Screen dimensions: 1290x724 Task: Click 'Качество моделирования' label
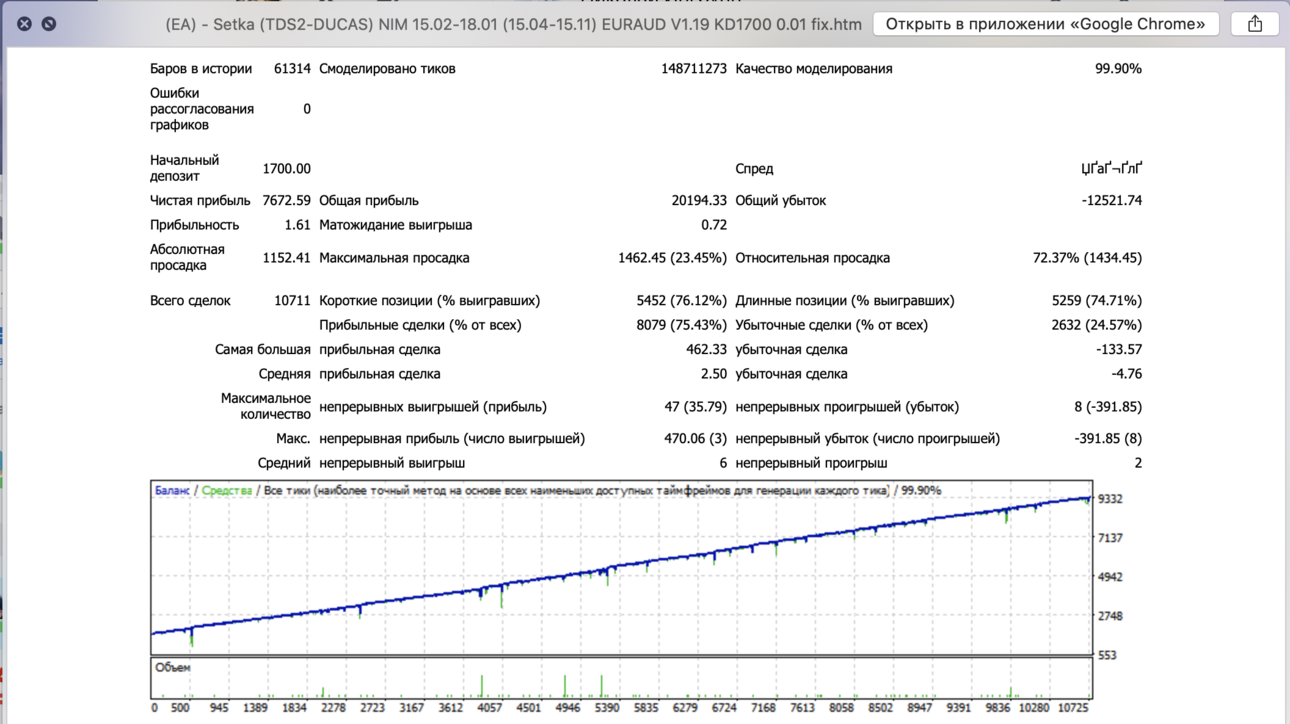[x=814, y=69]
